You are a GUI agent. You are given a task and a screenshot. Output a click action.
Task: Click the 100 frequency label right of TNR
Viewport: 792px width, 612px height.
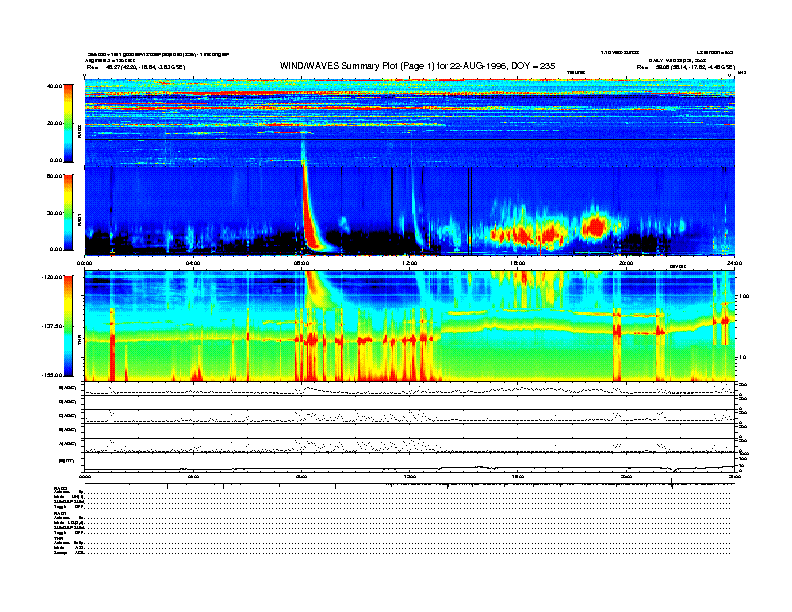pyautogui.click(x=744, y=296)
